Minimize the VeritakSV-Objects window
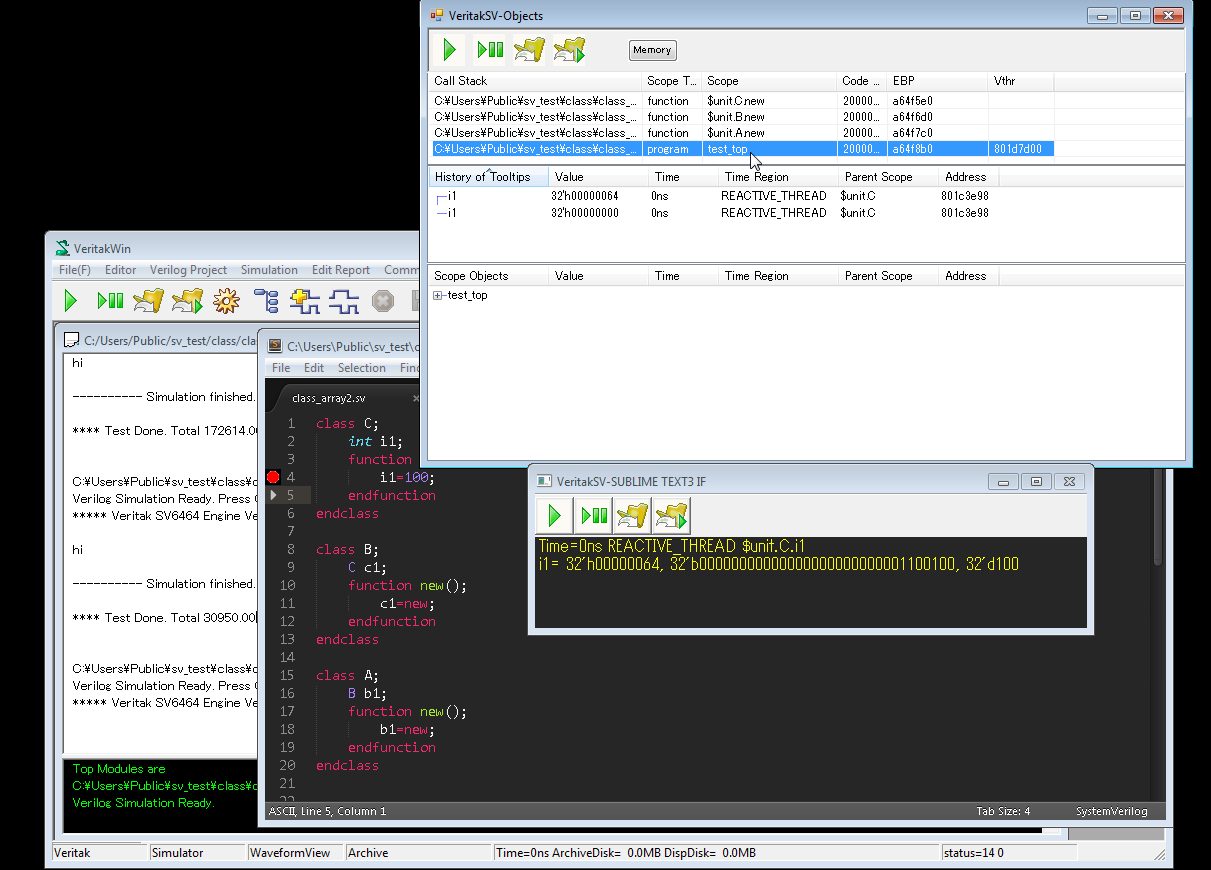Viewport: 1211px width, 870px height. pos(1102,15)
